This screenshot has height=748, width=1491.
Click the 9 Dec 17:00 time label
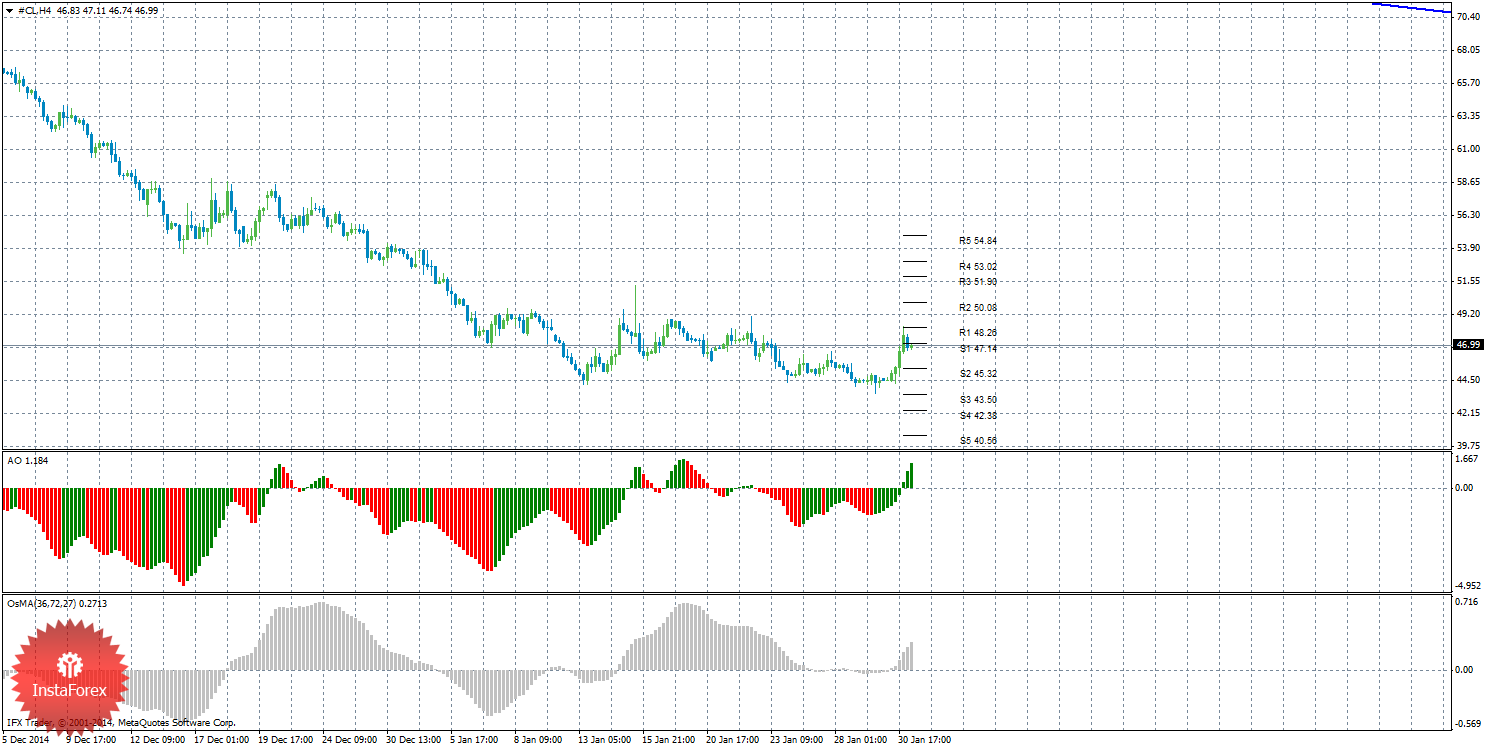click(x=93, y=741)
